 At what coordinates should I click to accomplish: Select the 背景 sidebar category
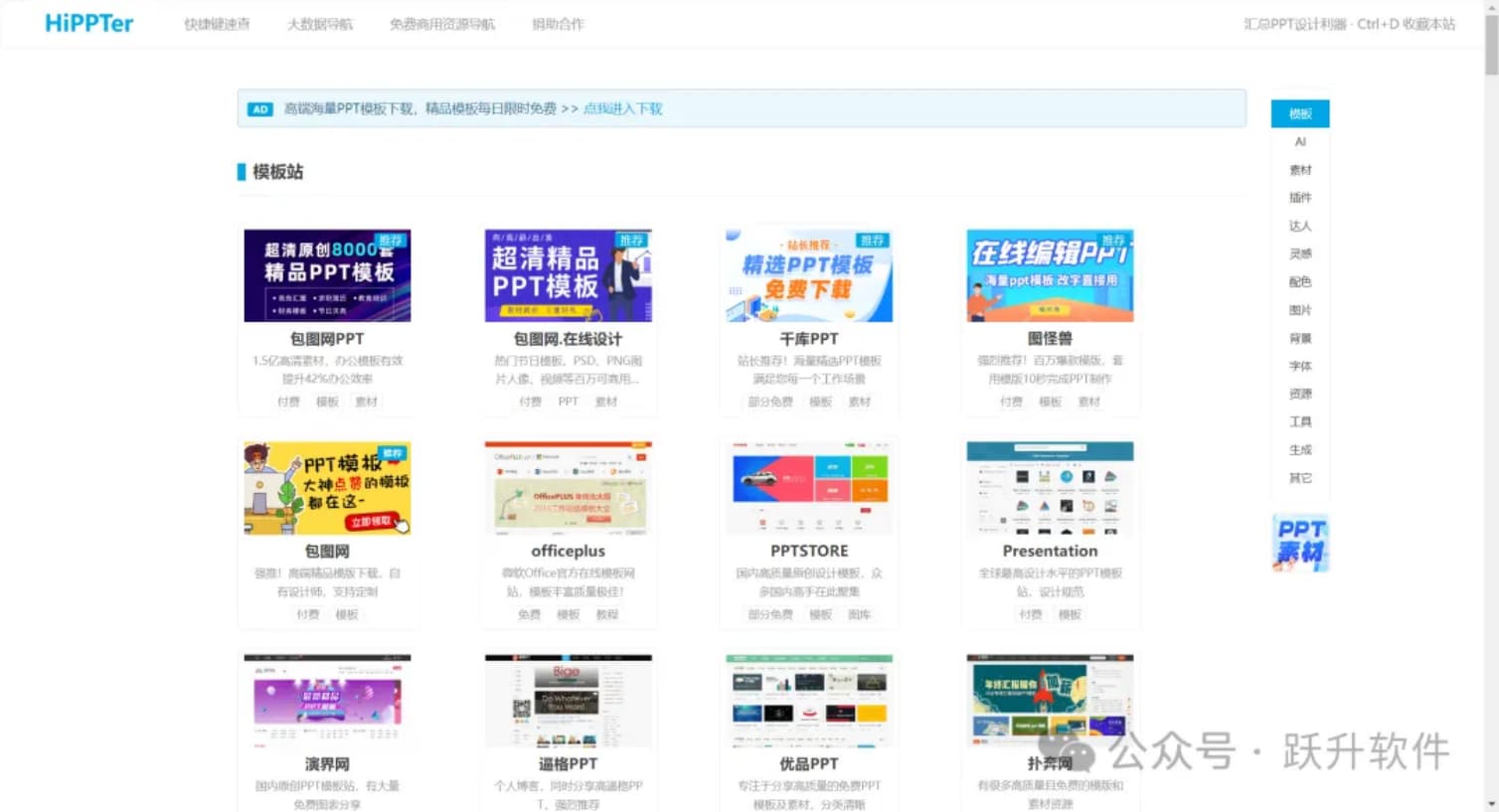pyautogui.click(x=1300, y=338)
